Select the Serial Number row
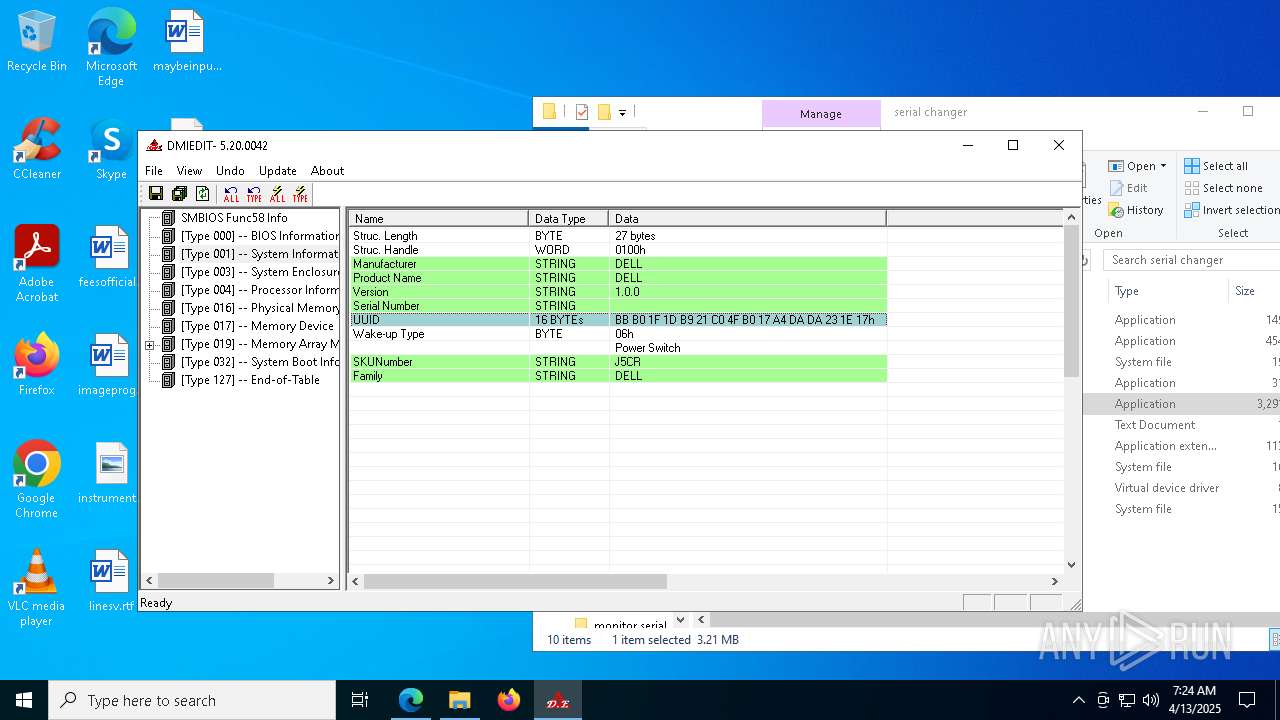This screenshot has height=720, width=1280. click(x=618, y=306)
